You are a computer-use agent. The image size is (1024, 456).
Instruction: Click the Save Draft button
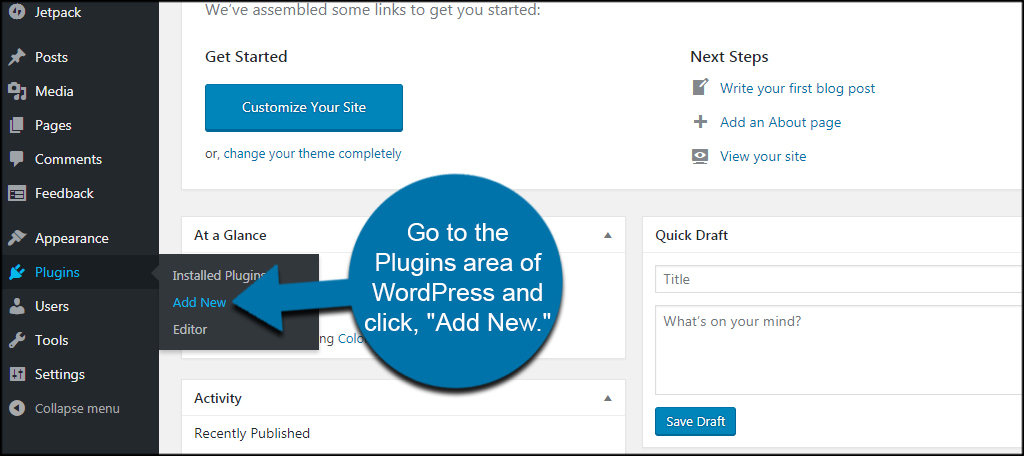click(695, 421)
